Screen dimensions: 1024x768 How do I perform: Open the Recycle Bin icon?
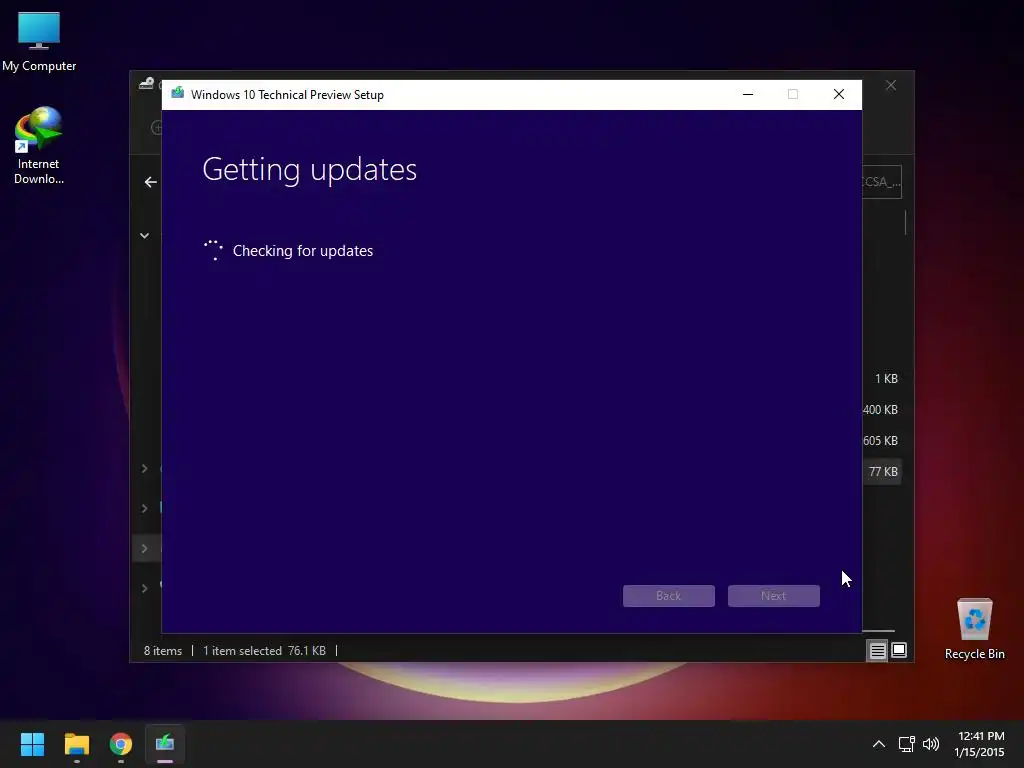coord(974,630)
